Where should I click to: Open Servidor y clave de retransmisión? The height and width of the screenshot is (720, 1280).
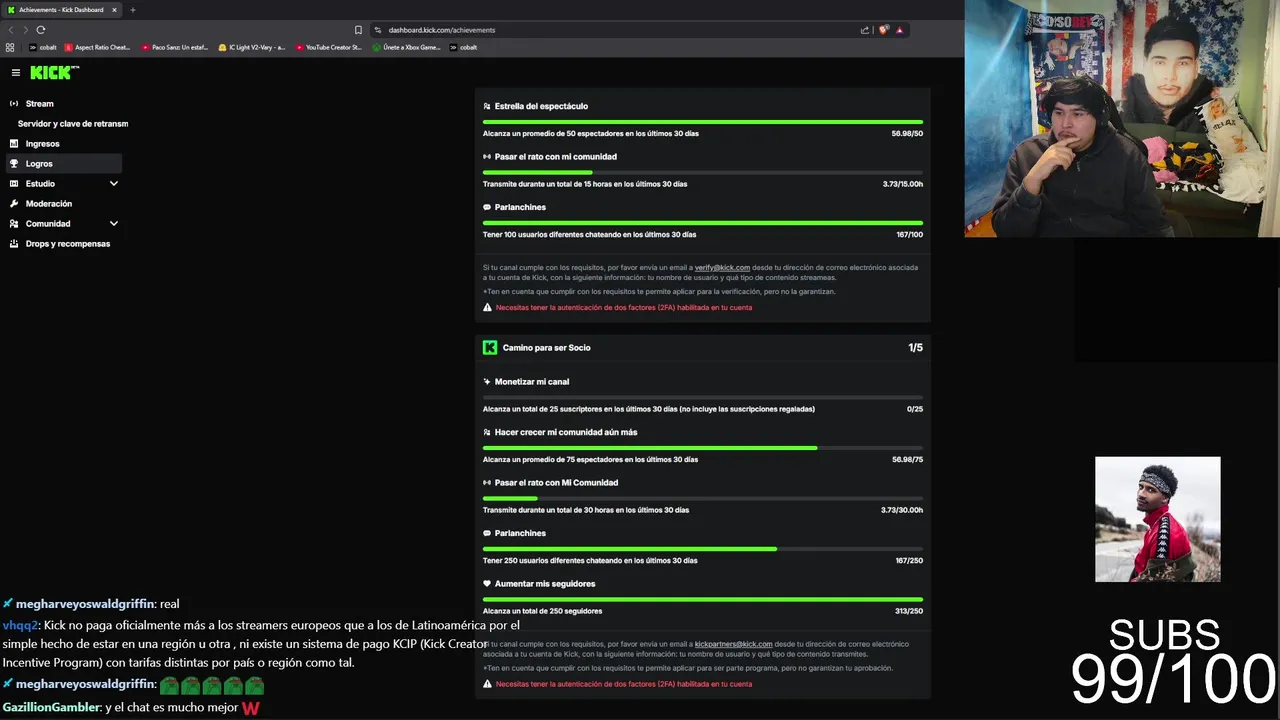click(x=73, y=124)
